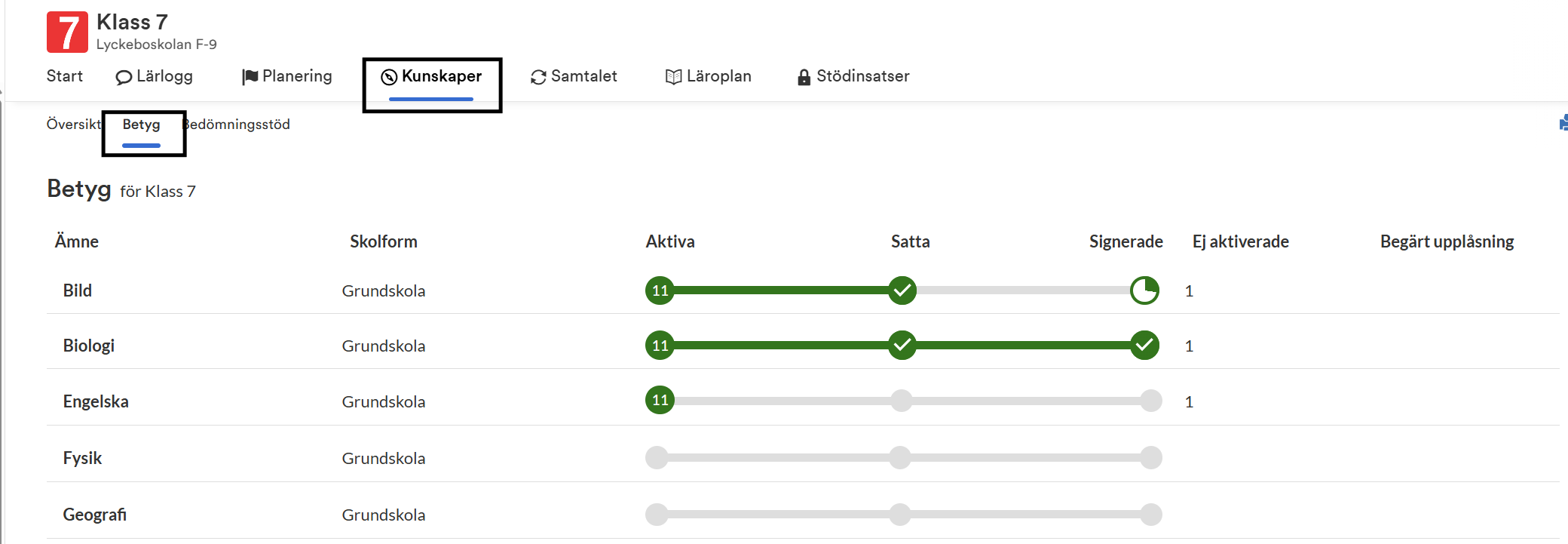Click the Satta step marker for Fysik
Image resolution: width=1568 pixels, height=544 pixels.
900,457
